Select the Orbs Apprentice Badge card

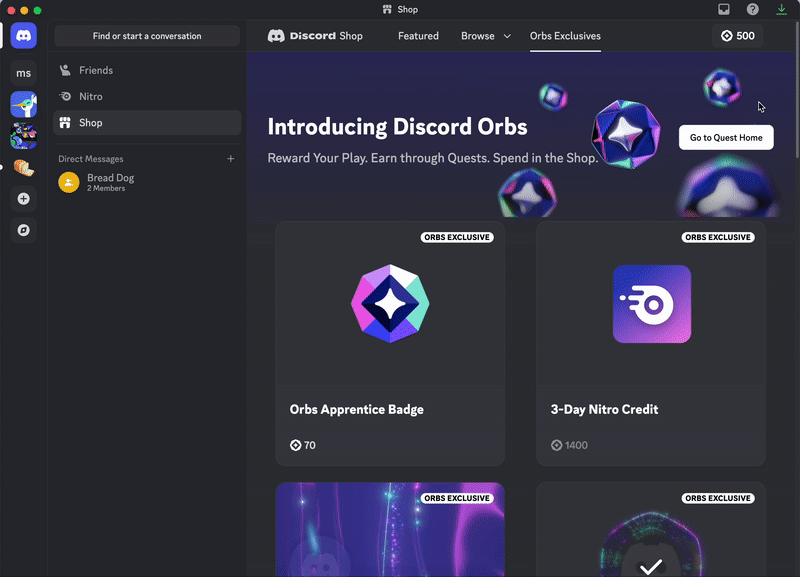390,345
